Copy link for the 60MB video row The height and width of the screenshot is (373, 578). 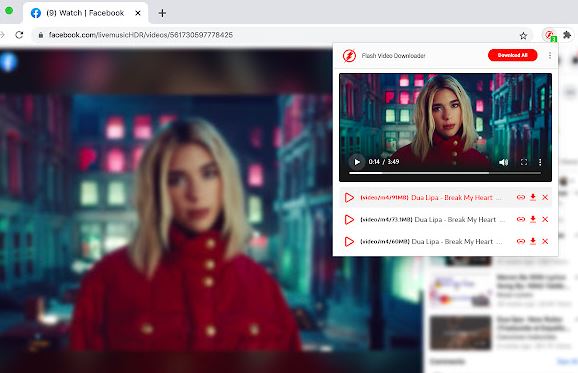coord(520,242)
